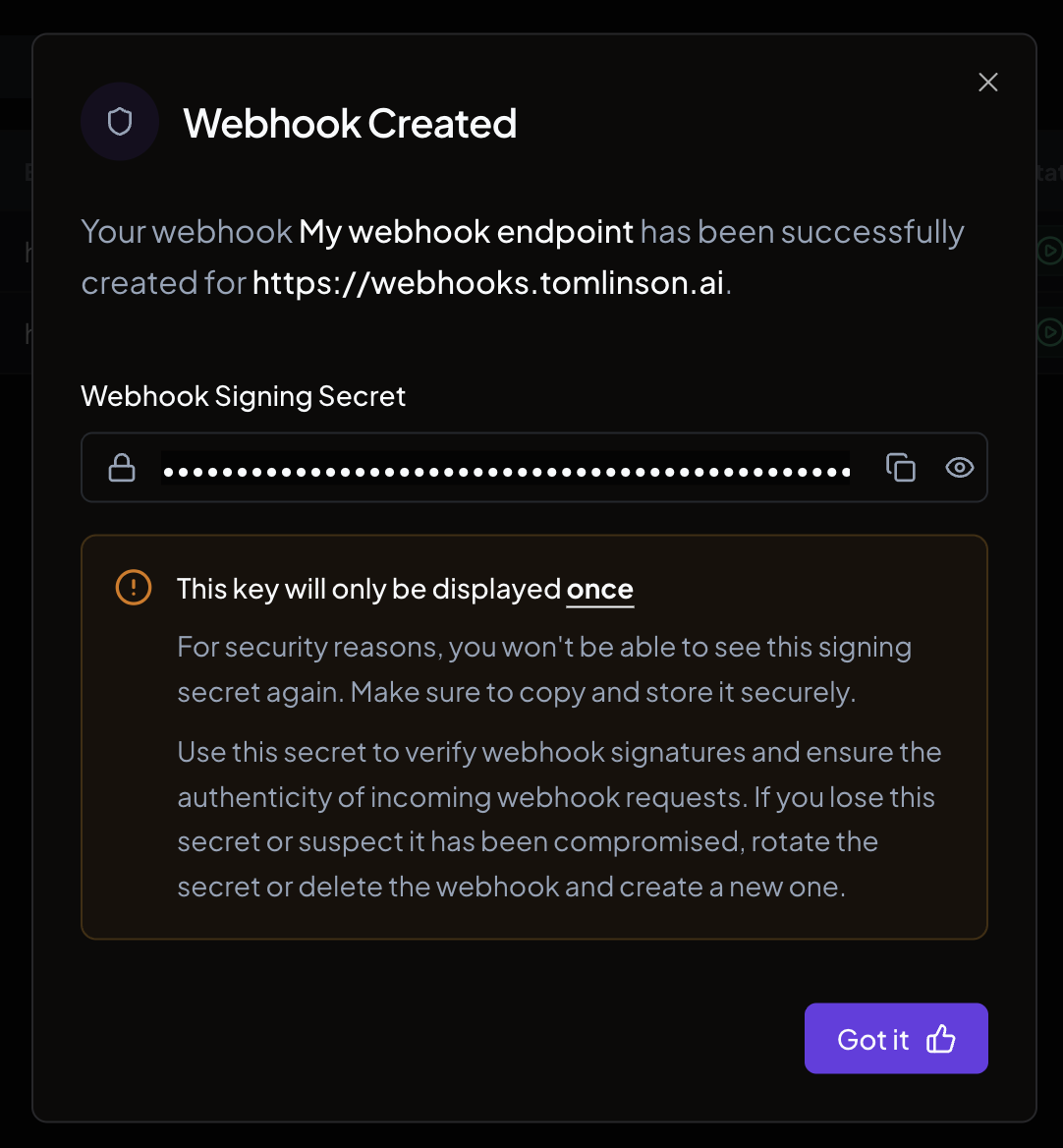Click inside the security warning message box

[534, 735]
